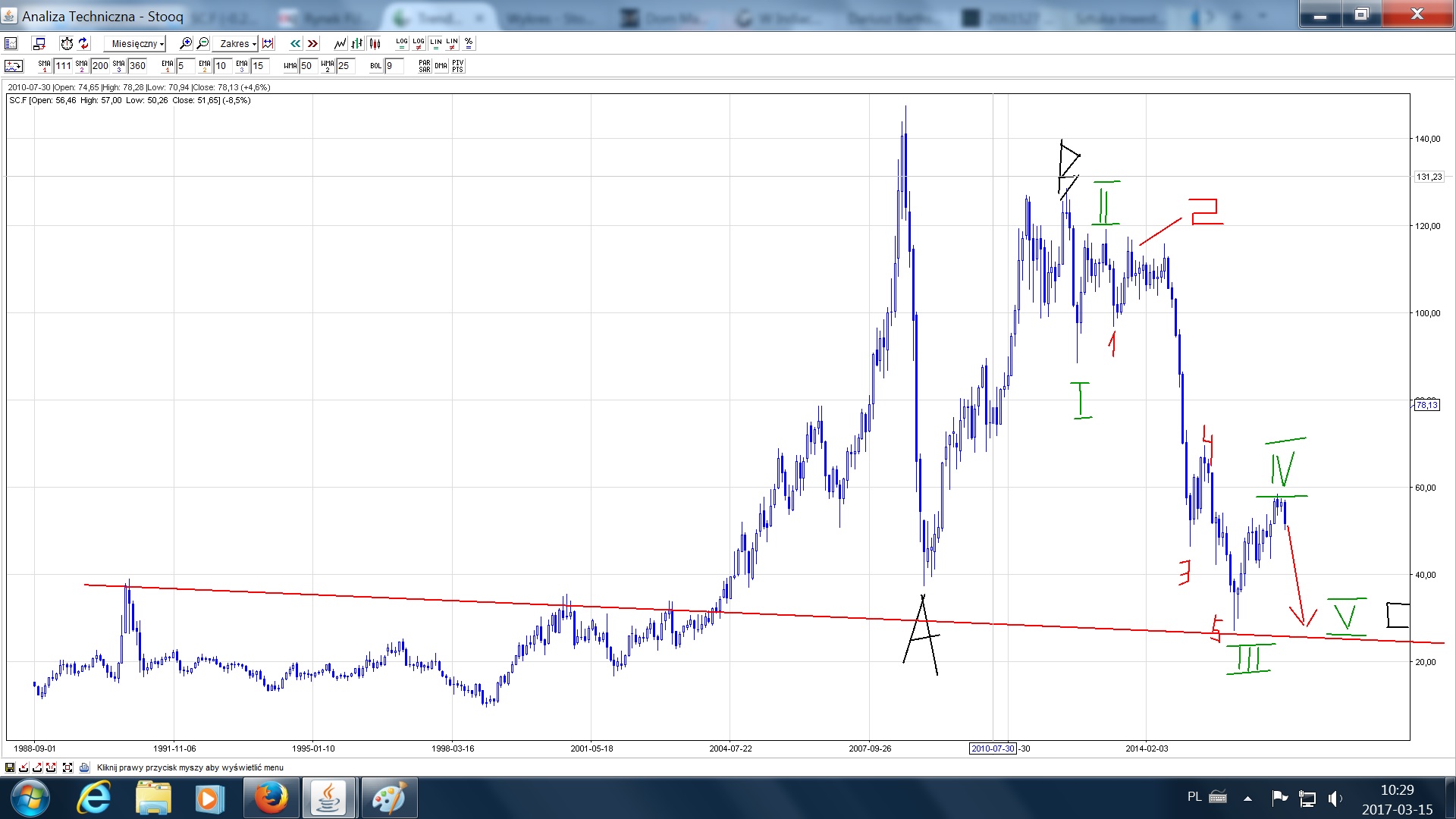Toggle the SMA 1 indicator
The height and width of the screenshot is (819, 1456).
pyautogui.click(x=44, y=66)
